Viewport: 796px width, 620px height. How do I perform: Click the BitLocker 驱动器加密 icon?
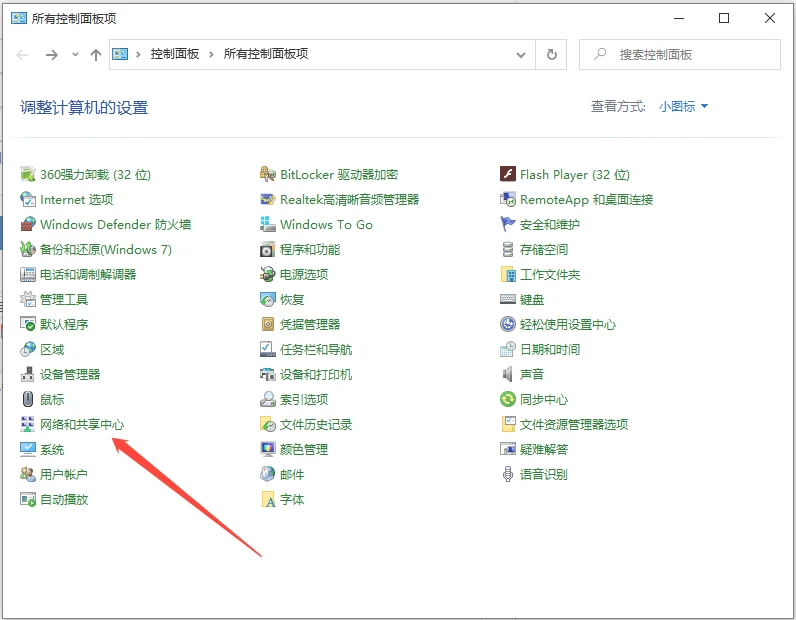[268, 174]
